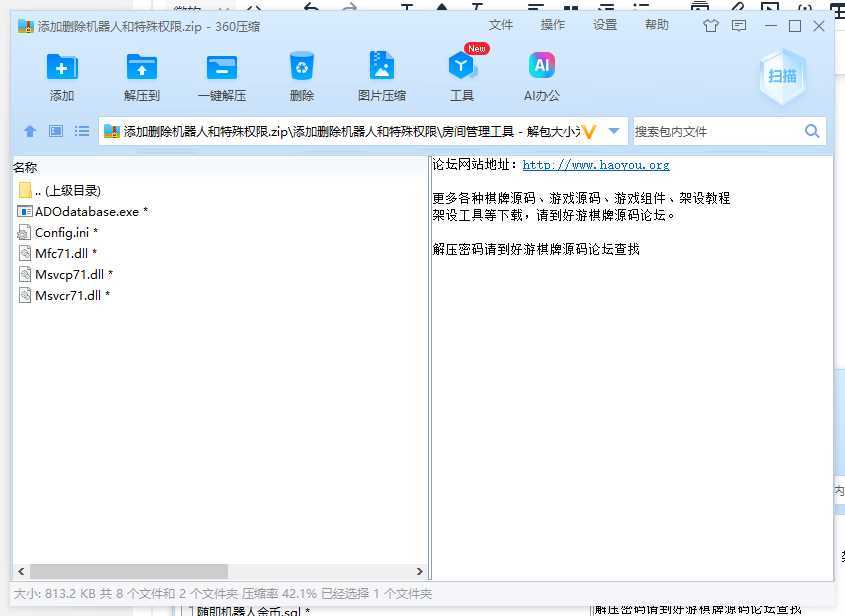Open the 图片压缩 image compression tool
The width and height of the screenshot is (845, 616).
(381, 67)
